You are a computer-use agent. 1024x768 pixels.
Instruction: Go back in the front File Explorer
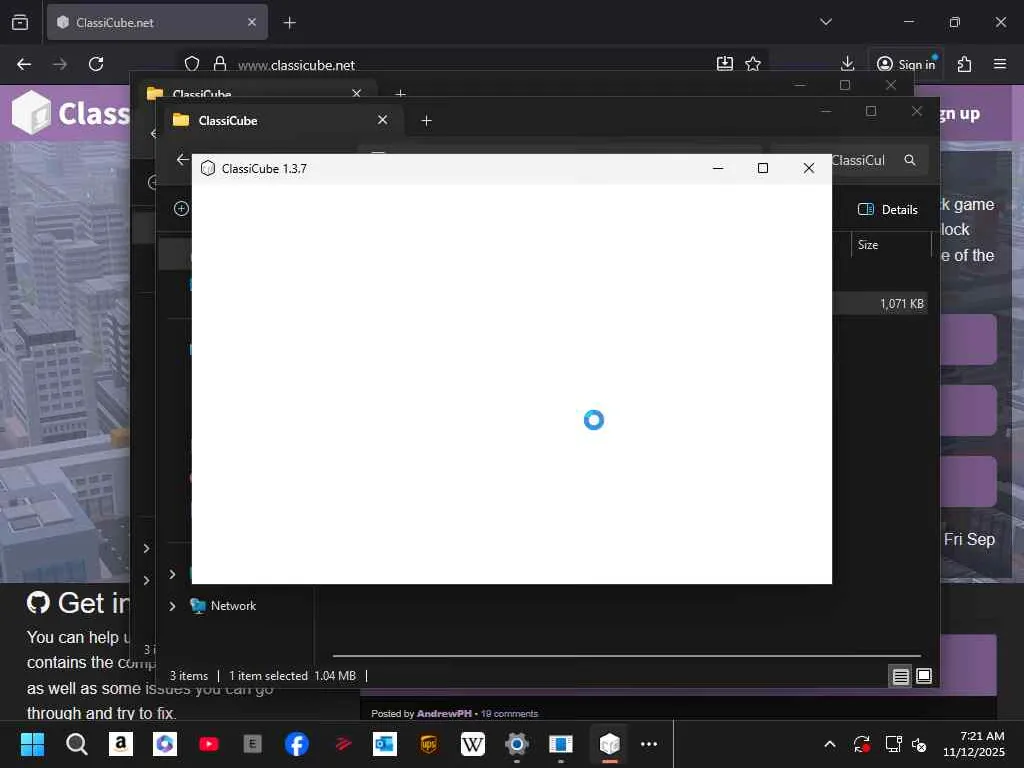pos(182,159)
